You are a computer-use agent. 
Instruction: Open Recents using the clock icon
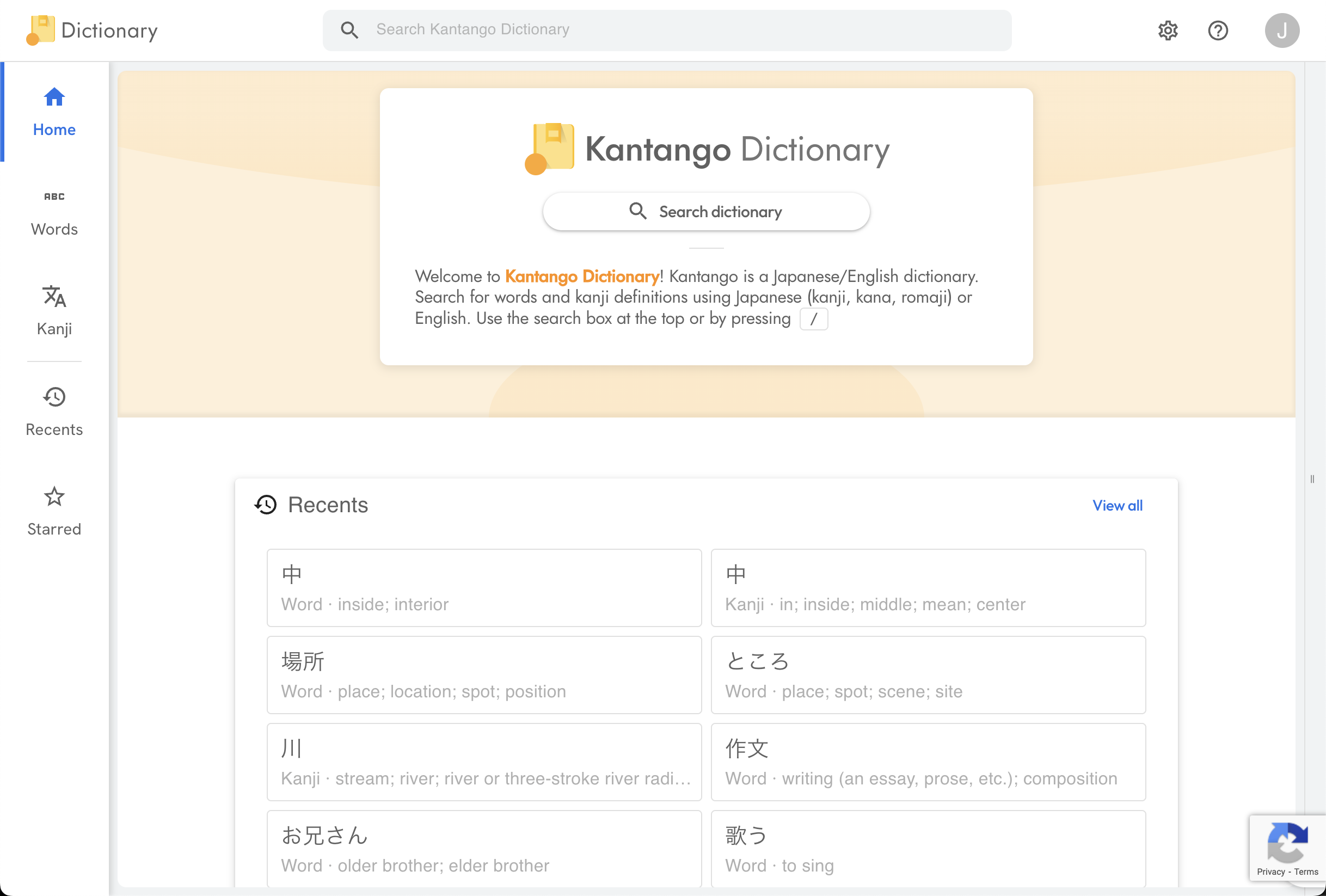(x=54, y=411)
